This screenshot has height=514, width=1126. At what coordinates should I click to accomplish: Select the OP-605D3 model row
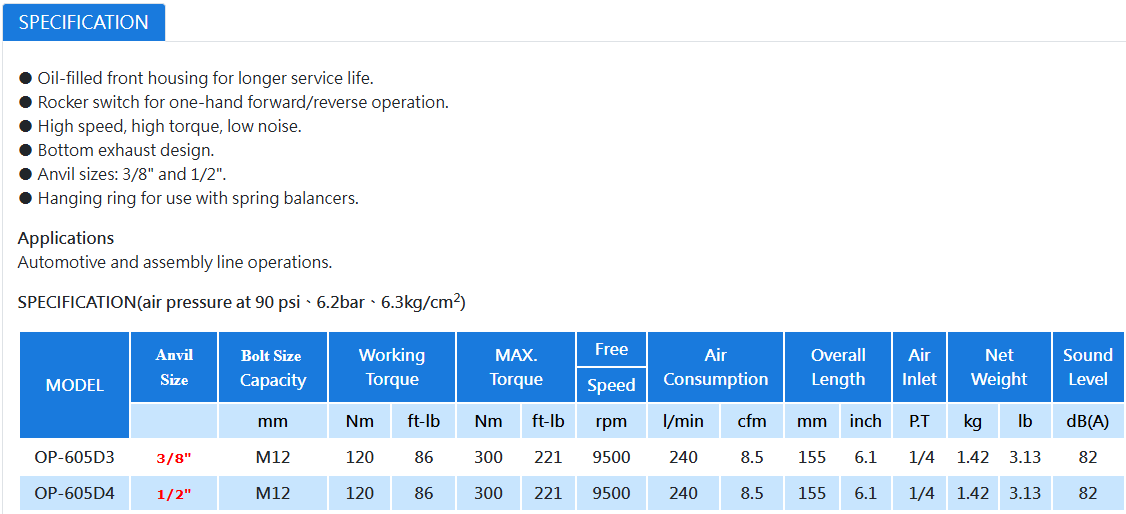(x=572, y=457)
